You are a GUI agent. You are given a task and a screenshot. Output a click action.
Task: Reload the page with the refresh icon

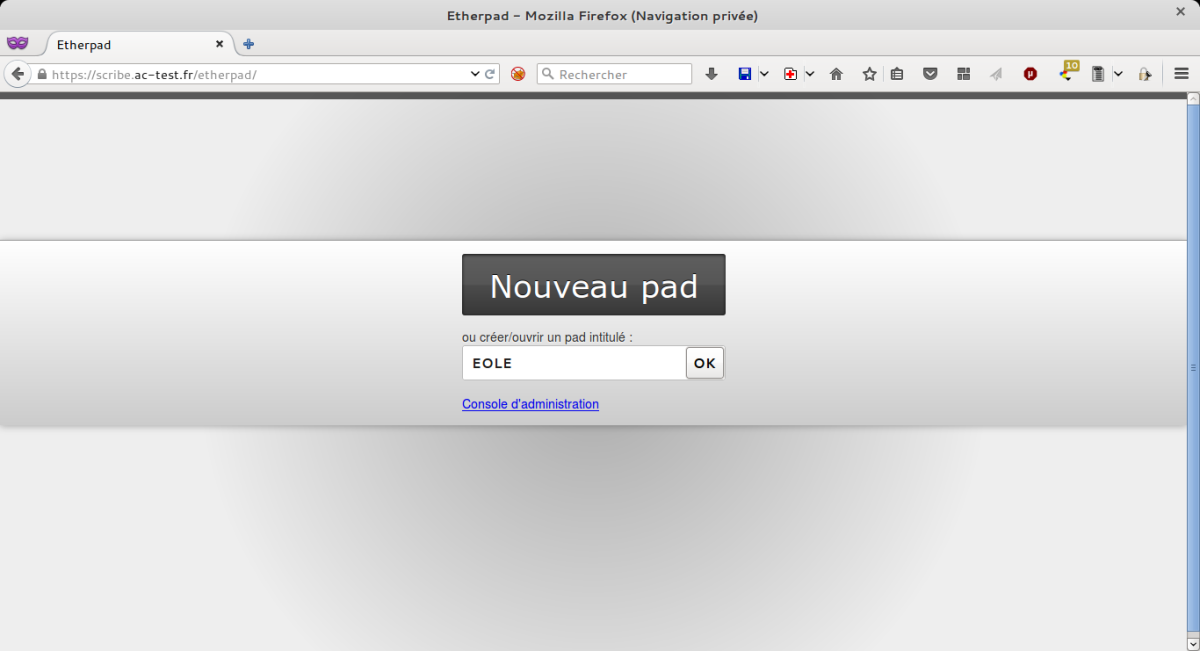coord(490,74)
